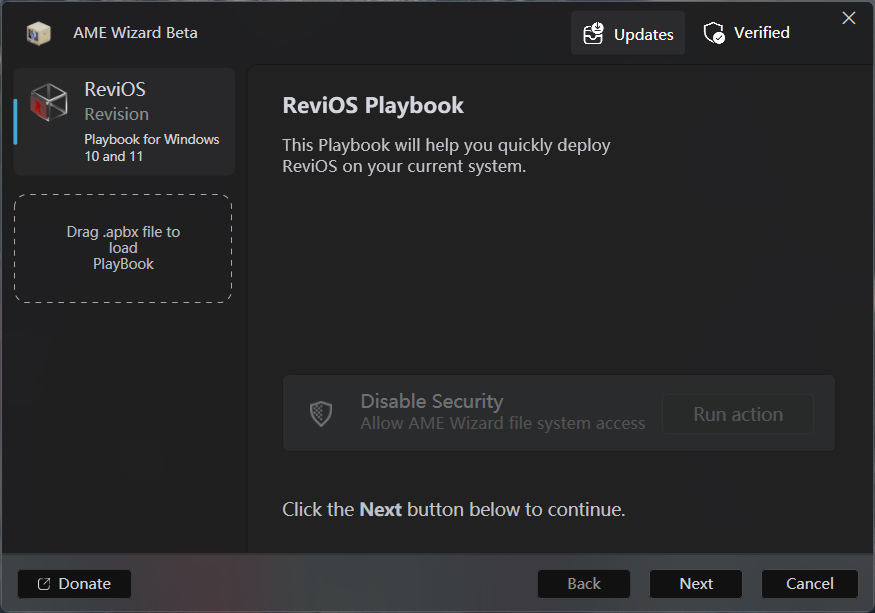The height and width of the screenshot is (613, 875).
Task: Cancel the playbook setup wizard
Action: click(809, 584)
